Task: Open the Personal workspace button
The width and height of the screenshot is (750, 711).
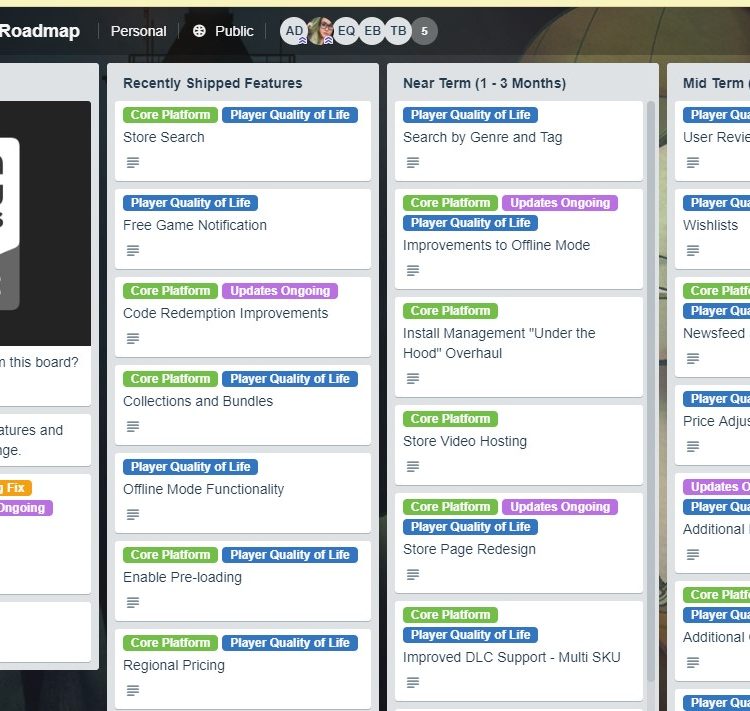Action: (x=138, y=31)
